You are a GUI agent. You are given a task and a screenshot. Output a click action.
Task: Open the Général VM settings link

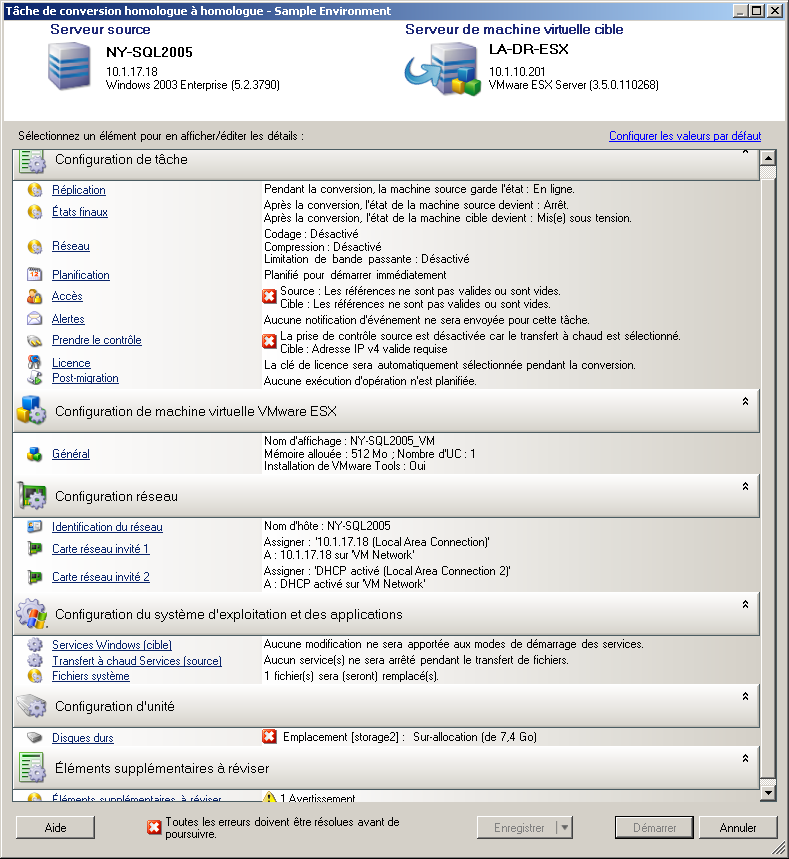[x=71, y=454]
